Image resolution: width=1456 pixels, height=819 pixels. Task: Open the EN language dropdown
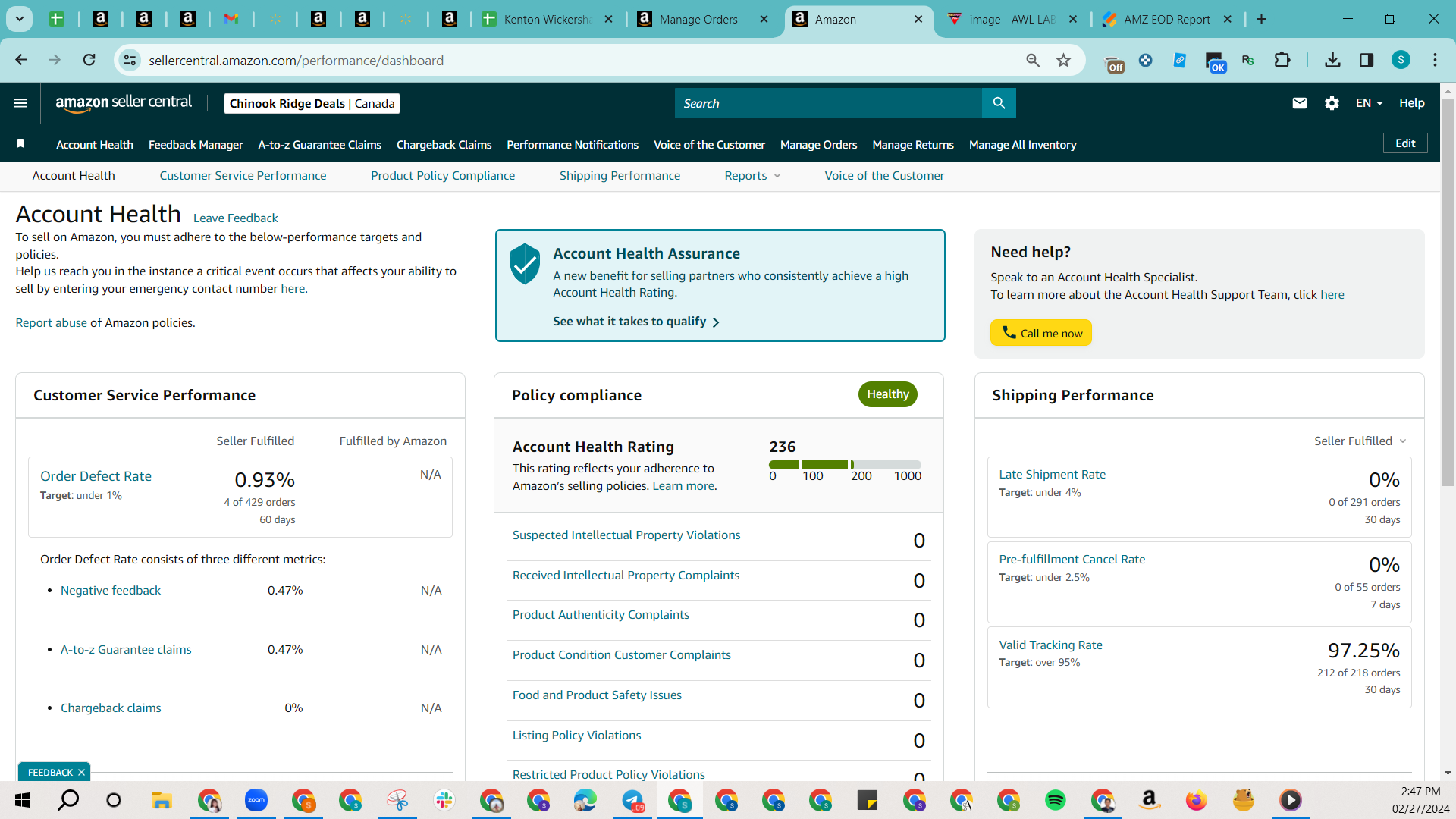coord(1369,103)
